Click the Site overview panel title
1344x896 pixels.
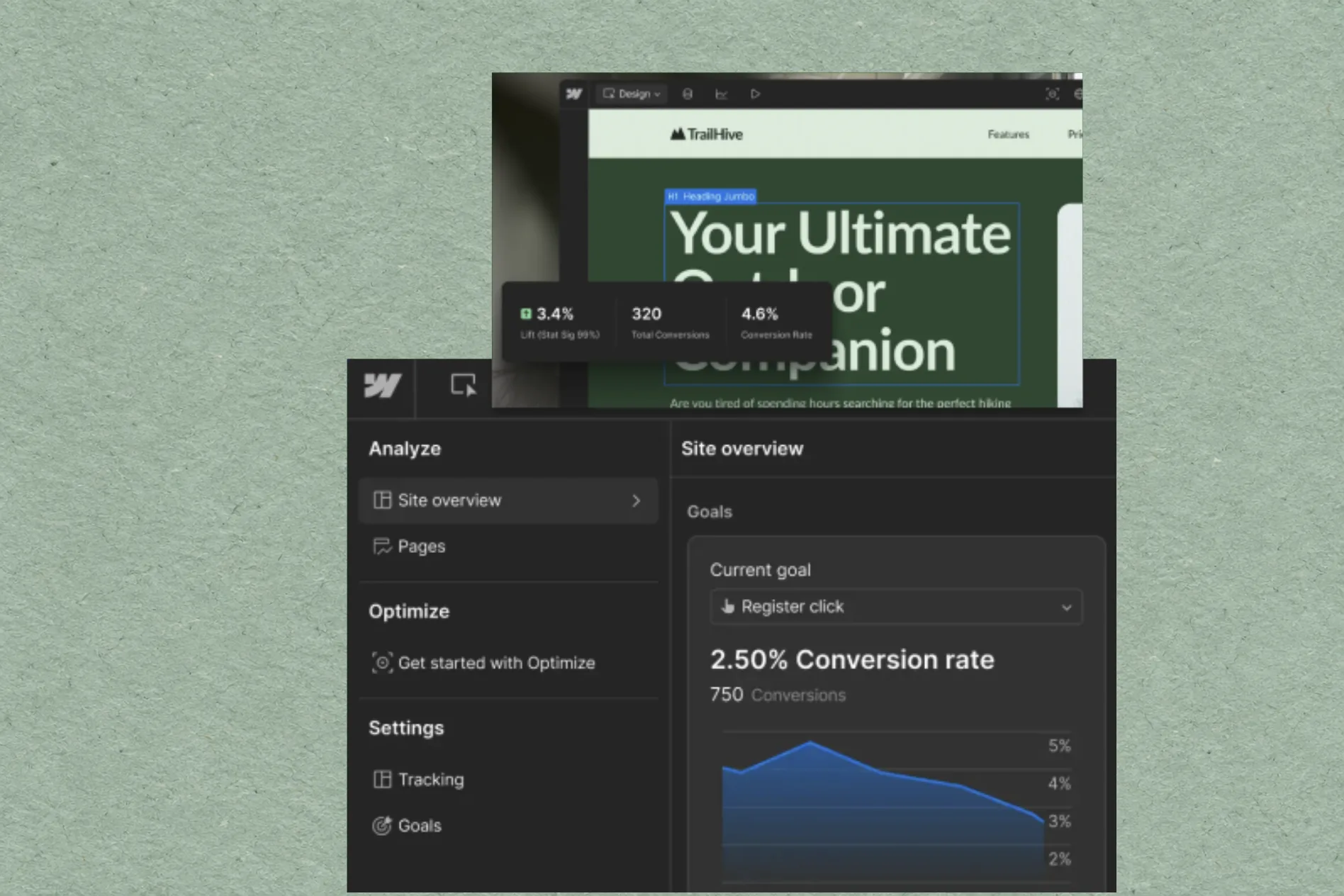click(x=742, y=449)
